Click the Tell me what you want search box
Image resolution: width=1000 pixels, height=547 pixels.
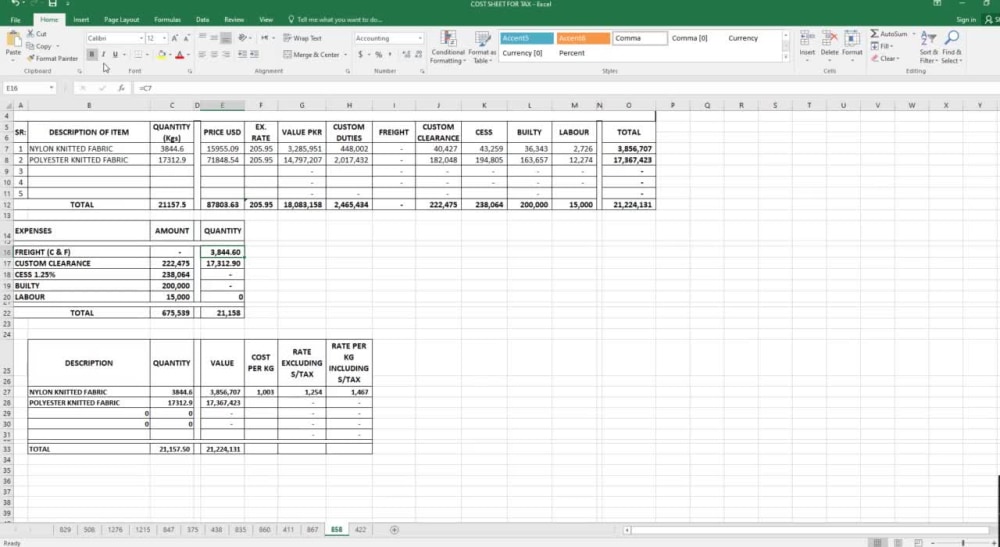tap(335, 20)
